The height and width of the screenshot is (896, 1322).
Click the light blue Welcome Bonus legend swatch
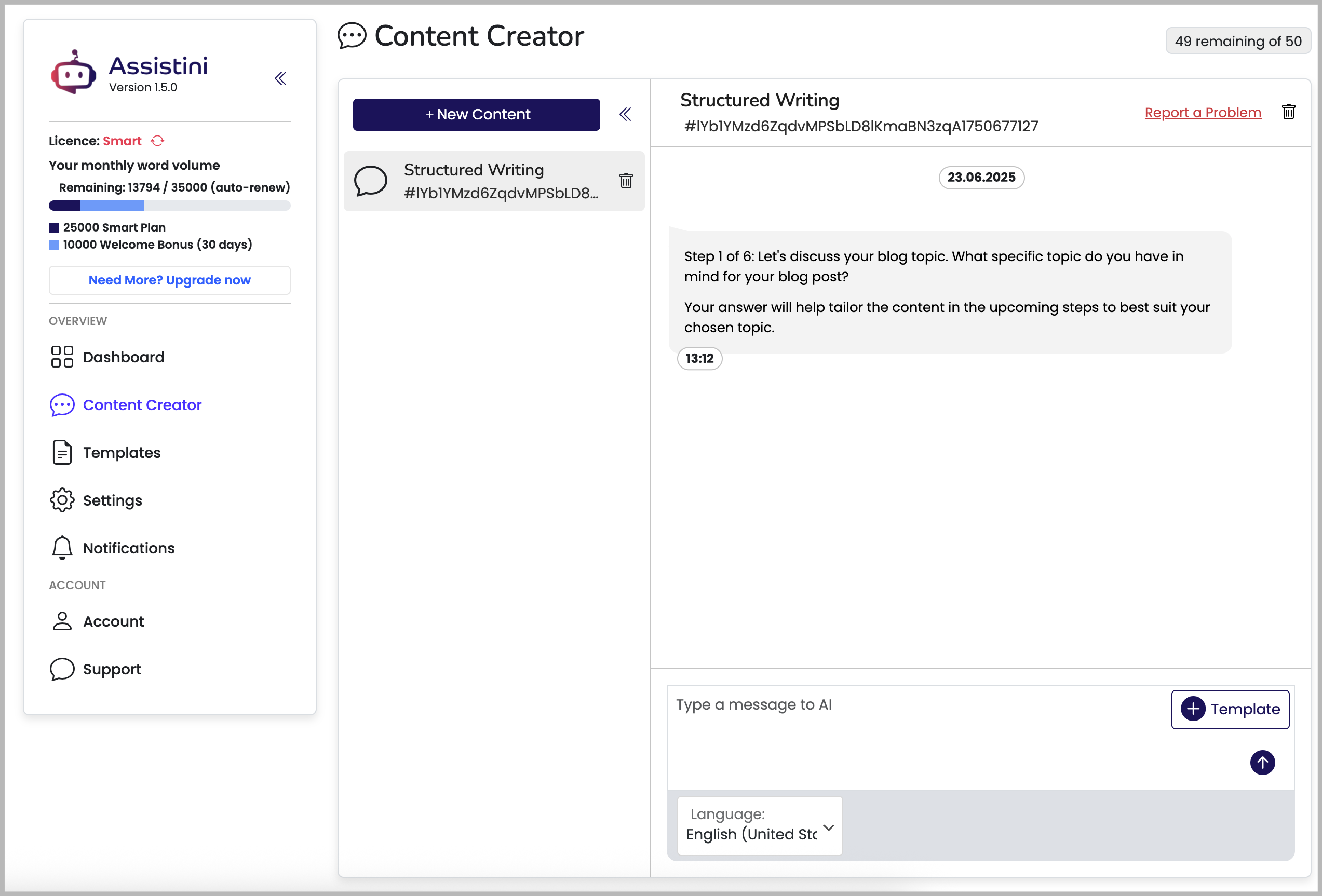pos(54,245)
